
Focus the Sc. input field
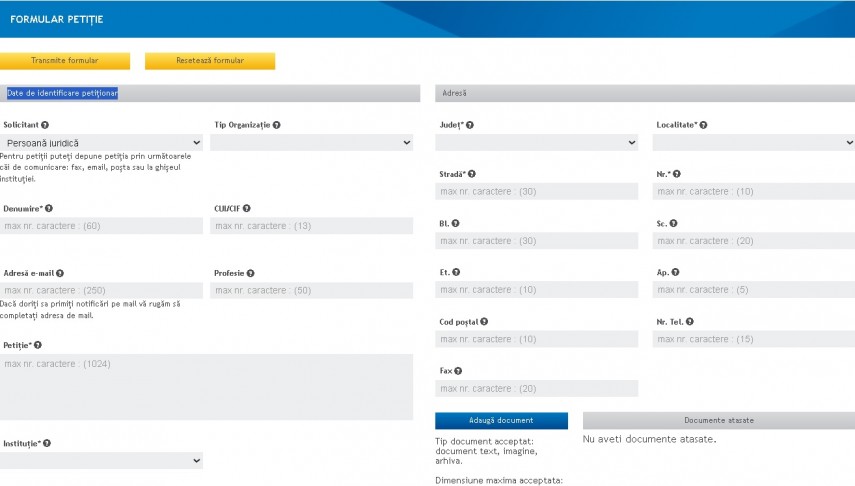(754, 241)
